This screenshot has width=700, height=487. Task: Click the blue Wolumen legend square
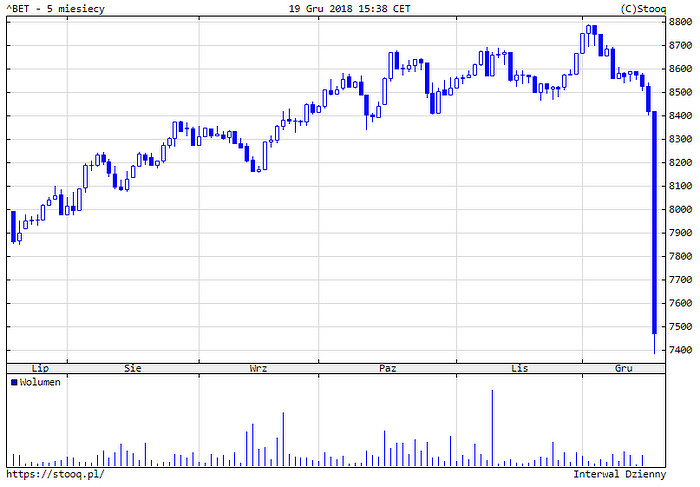pos(14,383)
